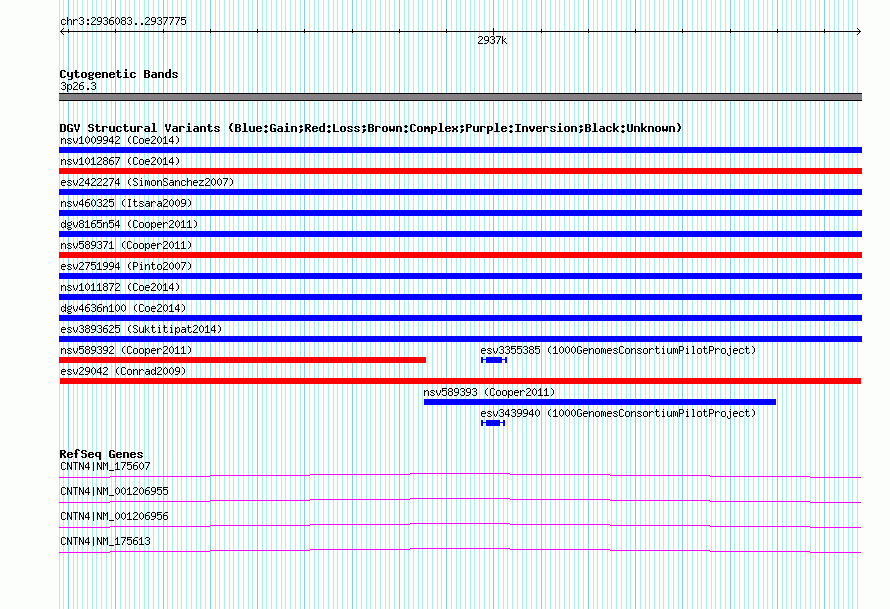Click the blue bar under nsv589393

[599, 402]
